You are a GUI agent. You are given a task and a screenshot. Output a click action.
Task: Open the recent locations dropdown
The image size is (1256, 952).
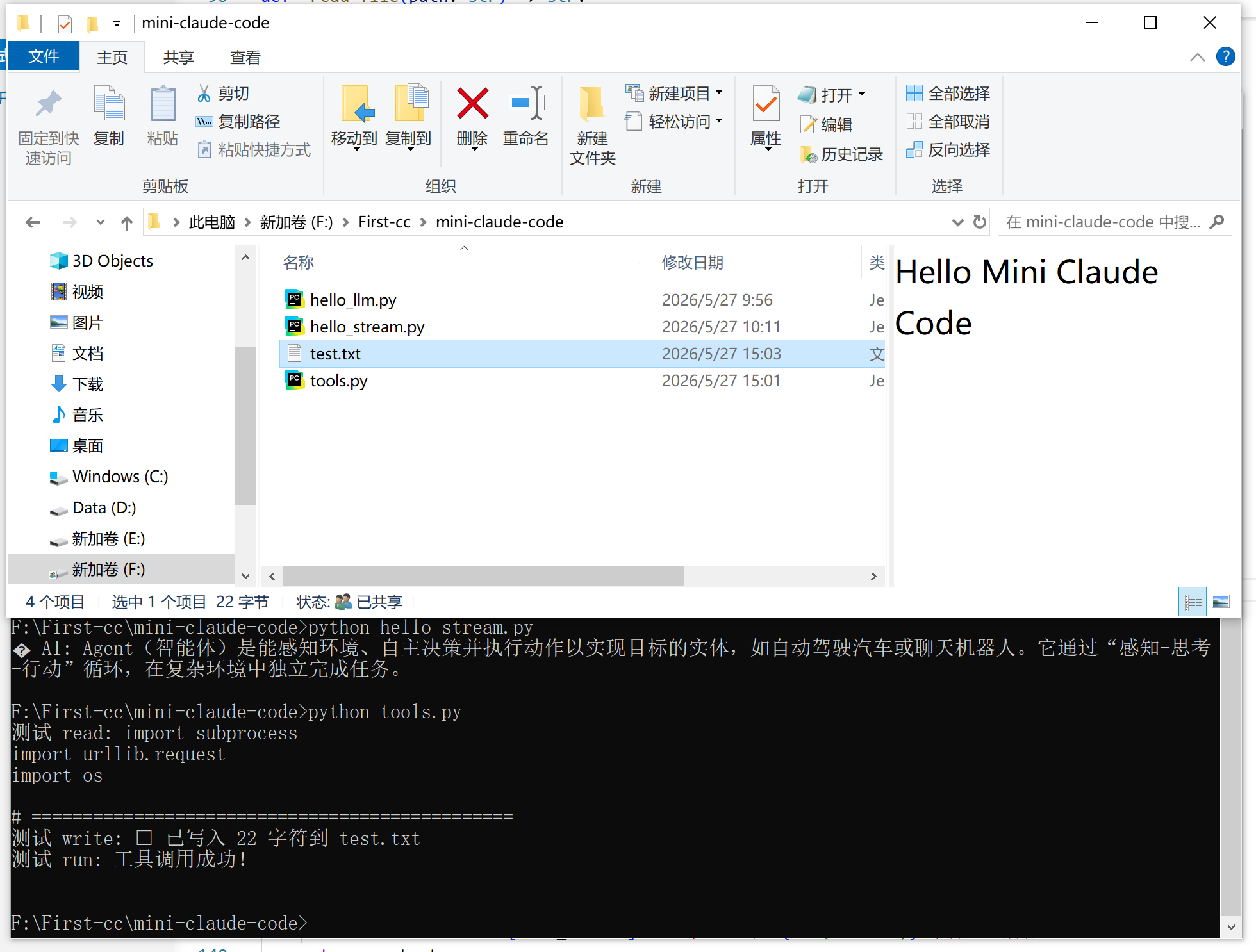[x=100, y=222]
